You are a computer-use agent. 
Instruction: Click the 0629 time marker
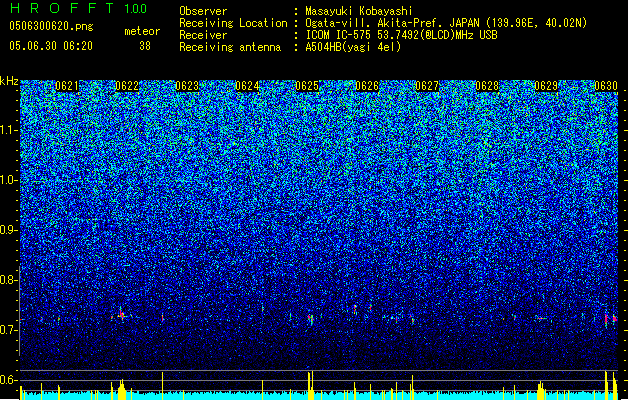pyautogui.click(x=546, y=86)
